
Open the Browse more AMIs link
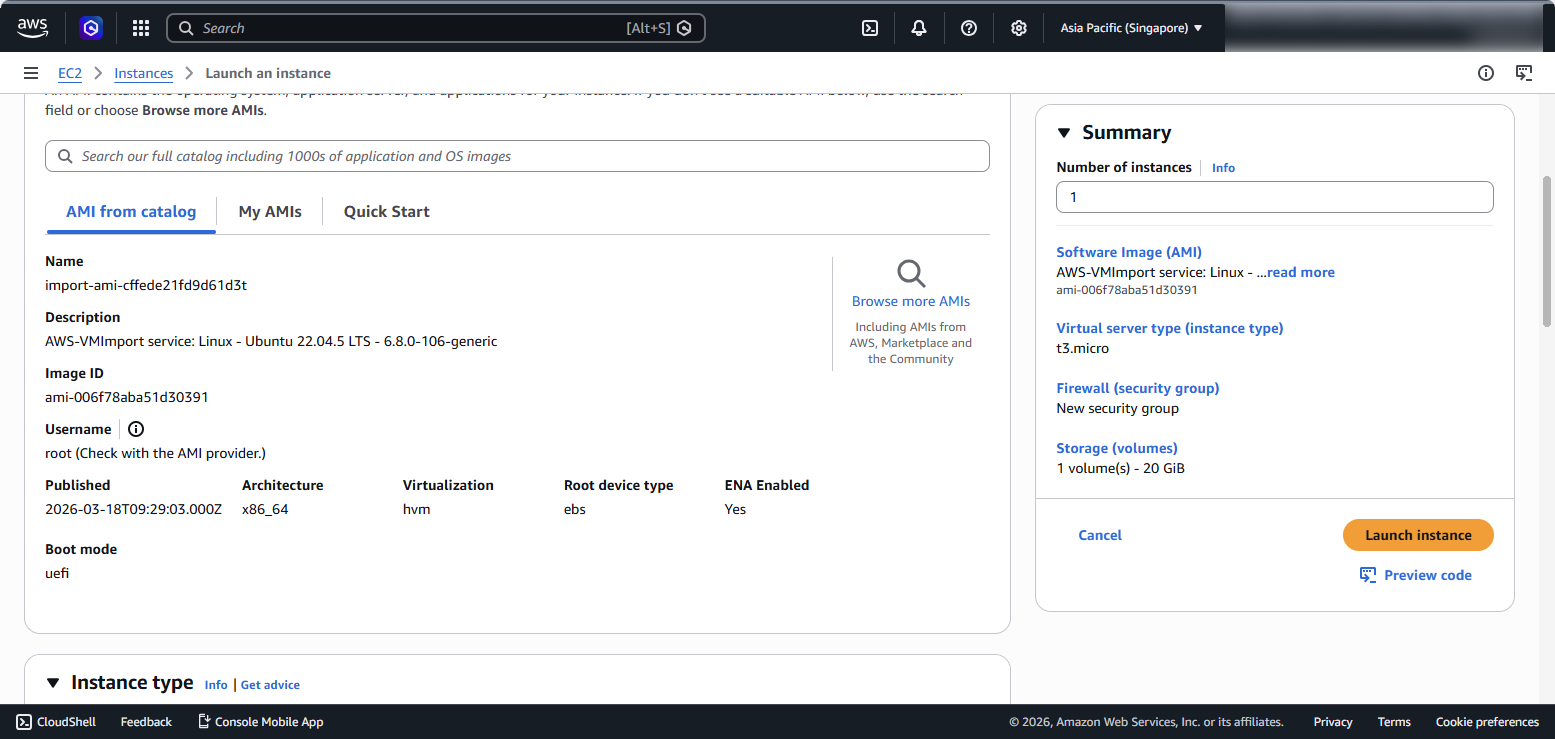point(911,301)
